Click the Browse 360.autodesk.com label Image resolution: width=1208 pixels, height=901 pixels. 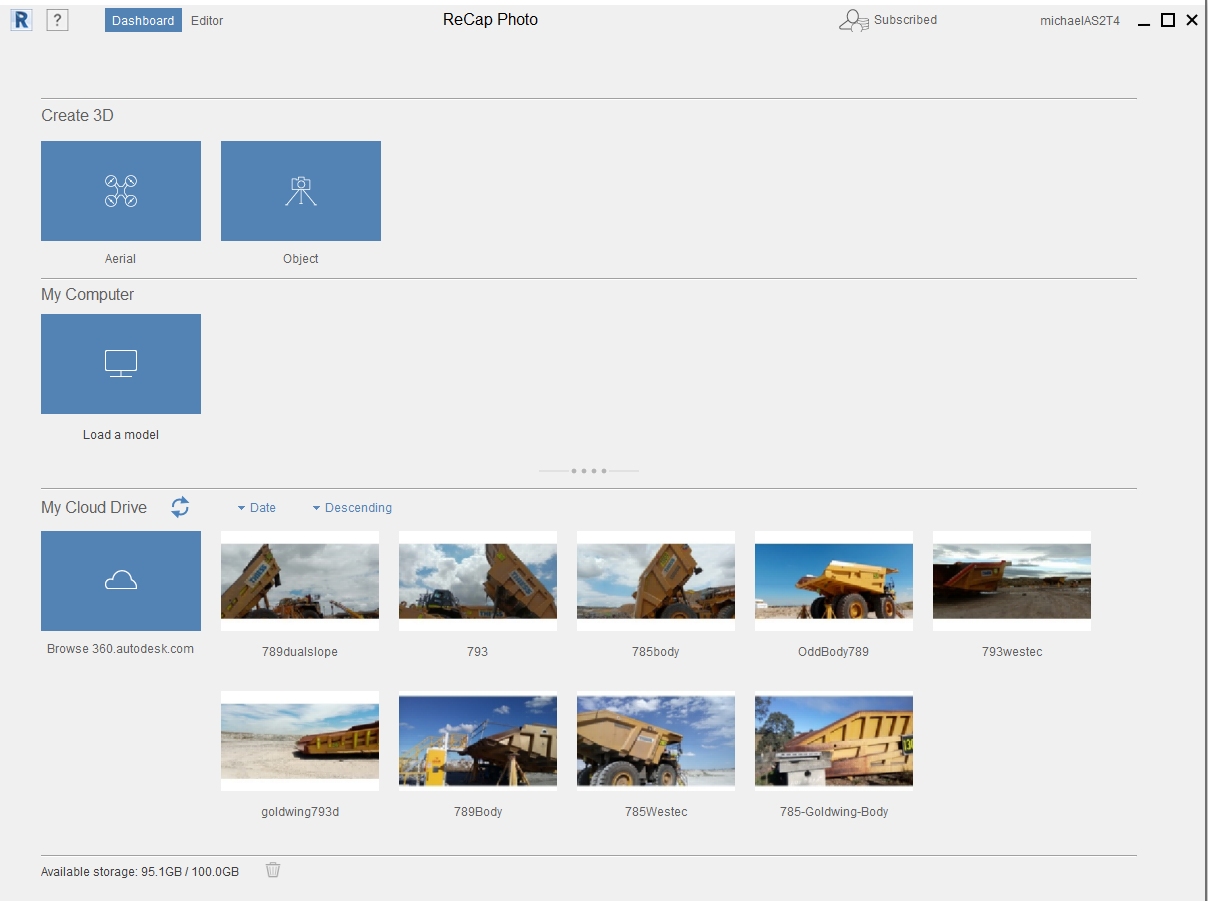pyautogui.click(x=121, y=649)
